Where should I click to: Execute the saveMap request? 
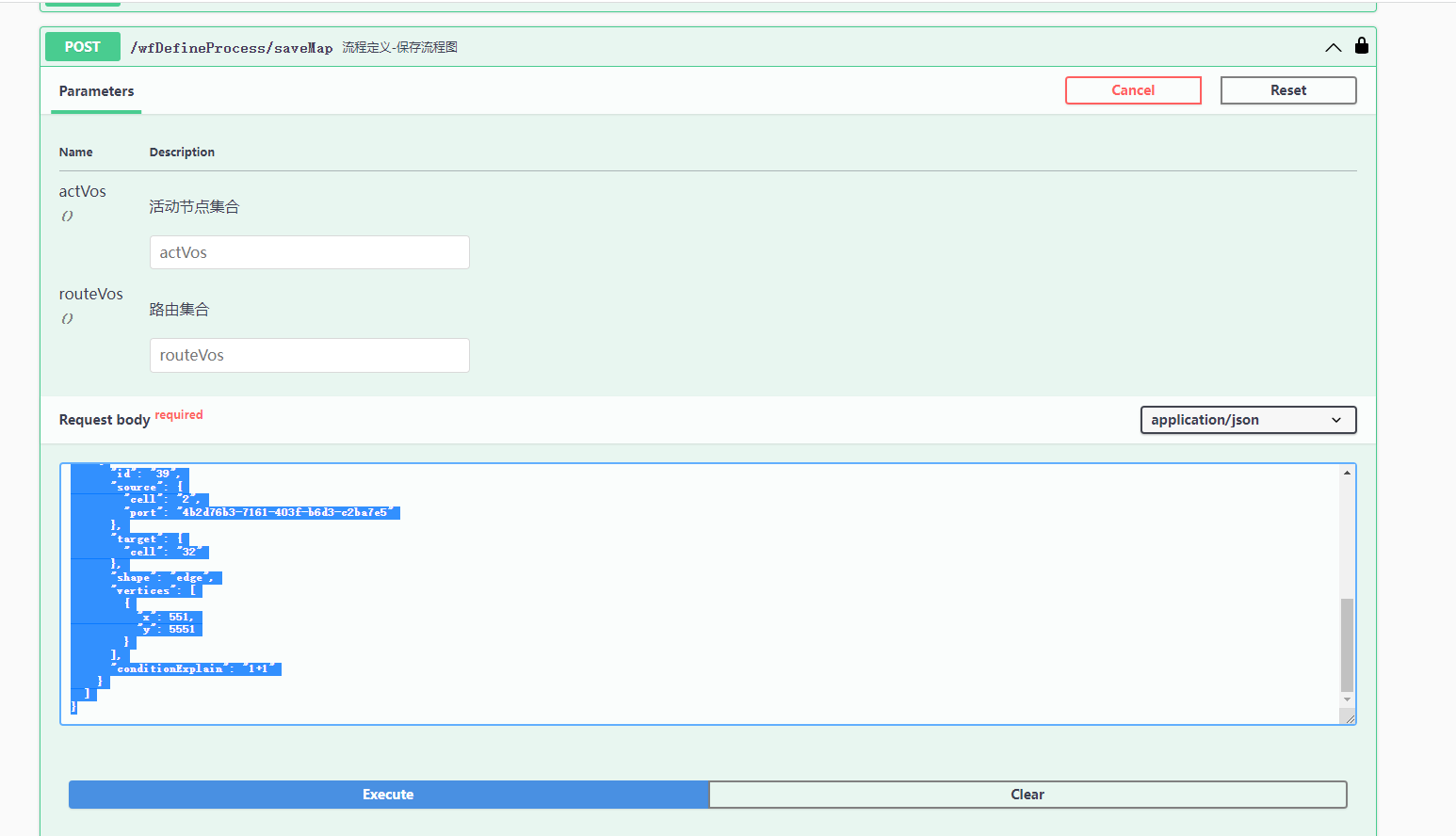click(388, 795)
